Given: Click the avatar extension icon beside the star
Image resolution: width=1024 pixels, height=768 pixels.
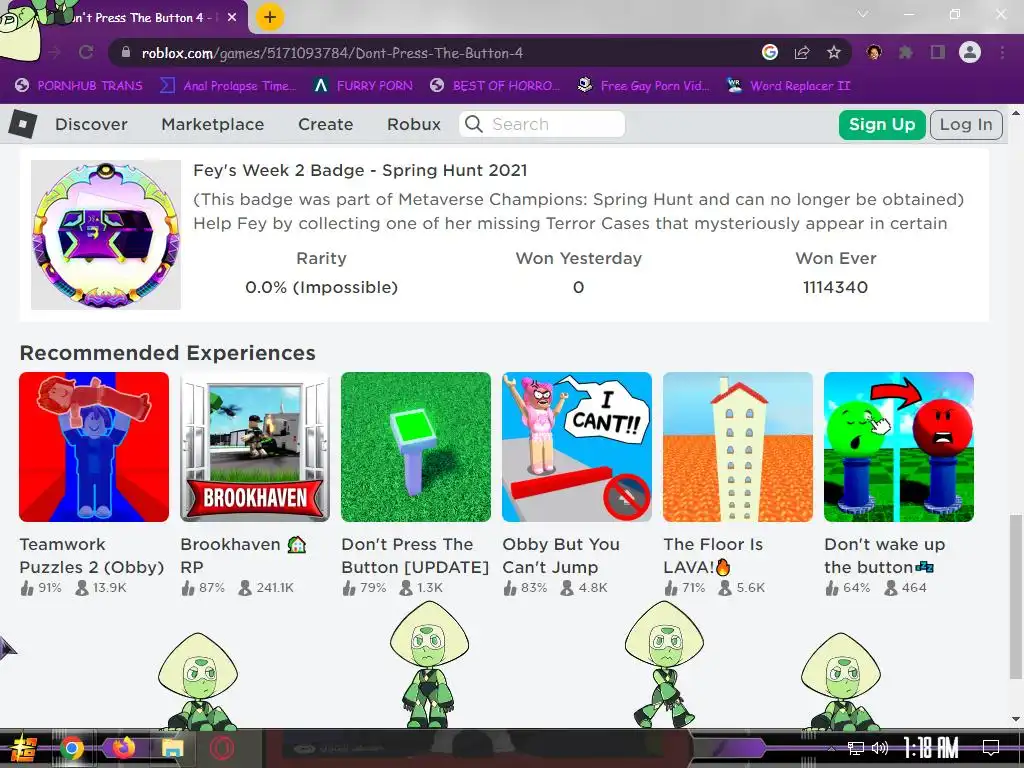Looking at the screenshot, I should click(873, 52).
